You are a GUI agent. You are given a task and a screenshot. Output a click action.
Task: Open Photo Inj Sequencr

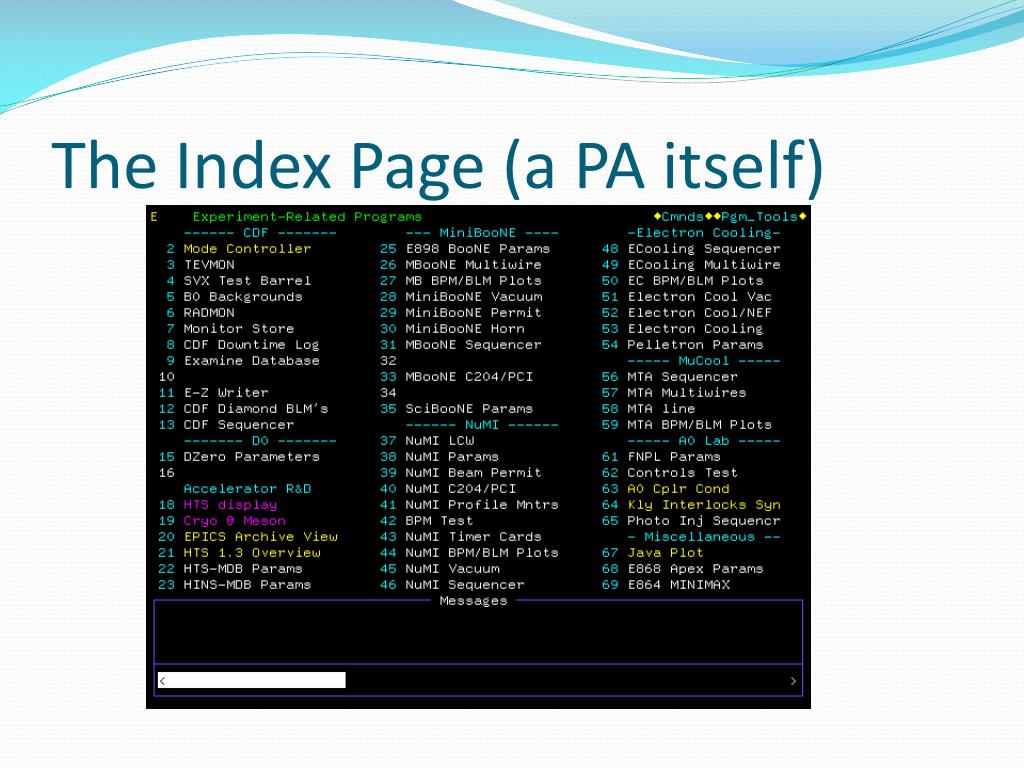click(x=703, y=520)
